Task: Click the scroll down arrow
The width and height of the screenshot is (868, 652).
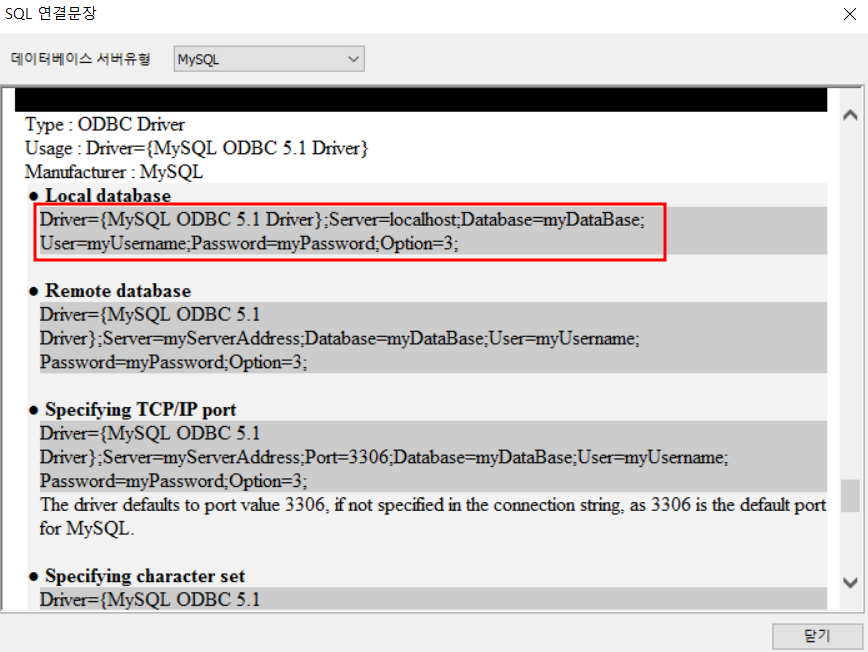Action: (850, 582)
